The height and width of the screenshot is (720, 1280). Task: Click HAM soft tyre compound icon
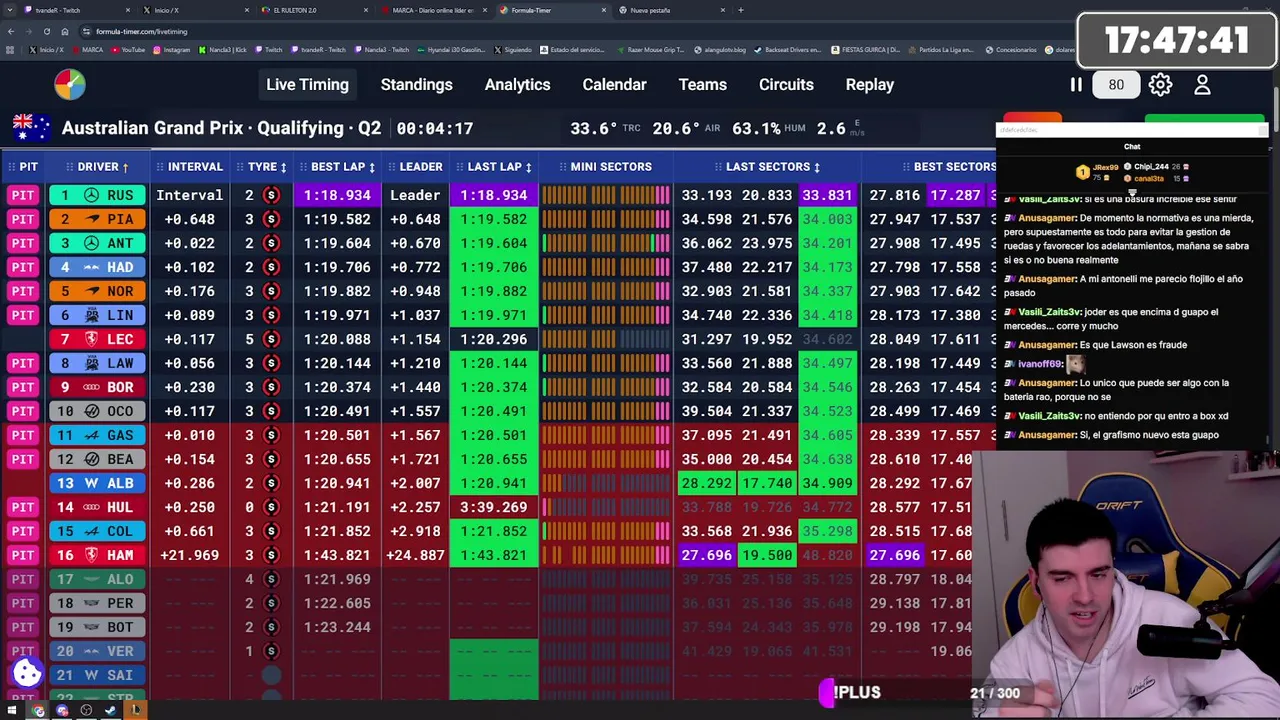tap(271, 555)
